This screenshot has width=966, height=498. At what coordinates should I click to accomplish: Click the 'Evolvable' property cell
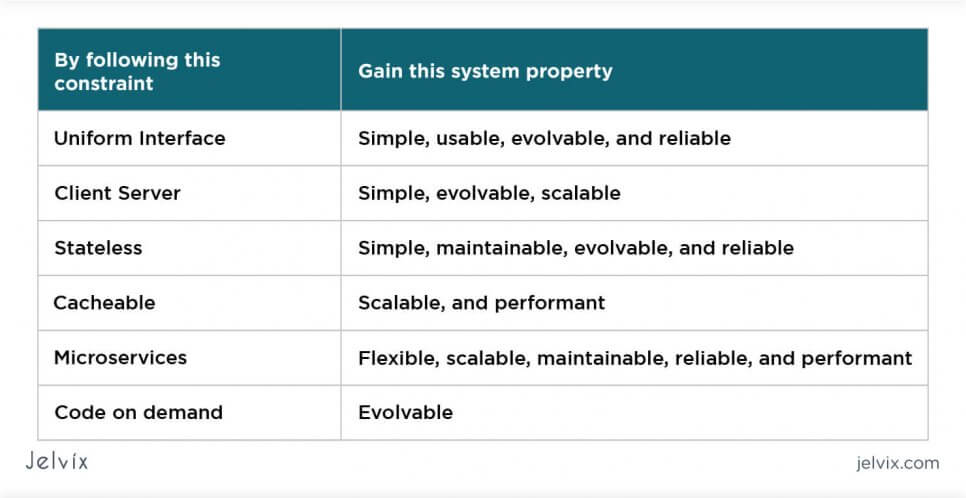coord(635,412)
